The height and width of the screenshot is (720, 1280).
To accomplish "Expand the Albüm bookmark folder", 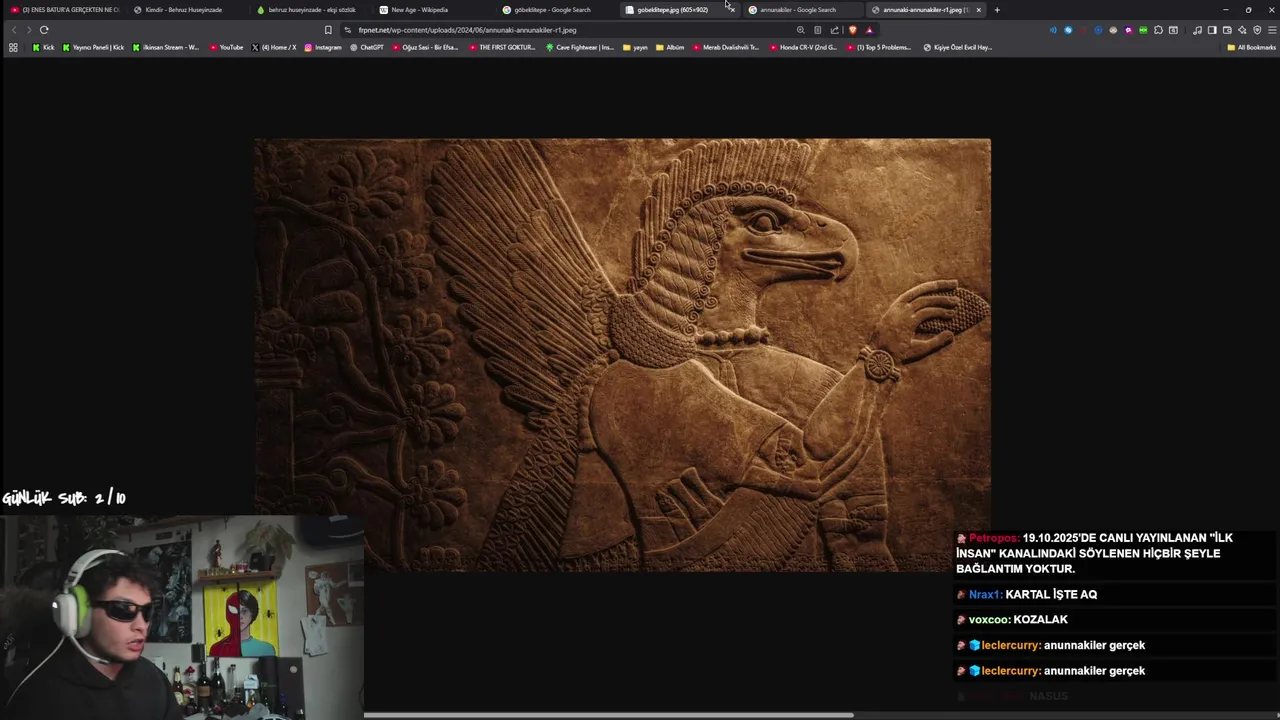I will (x=670, y=47).
